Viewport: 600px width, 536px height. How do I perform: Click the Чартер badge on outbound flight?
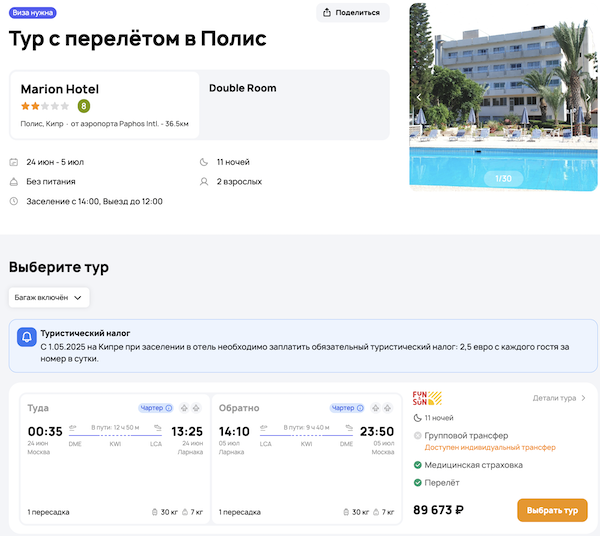(x=155, y=408)
